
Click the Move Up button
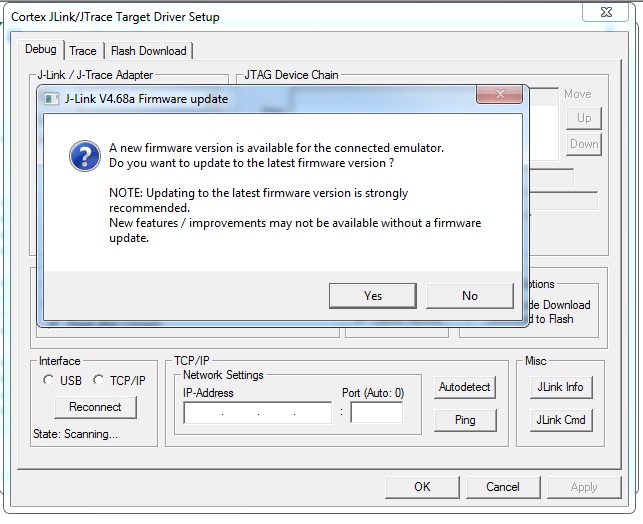(584, 118)
